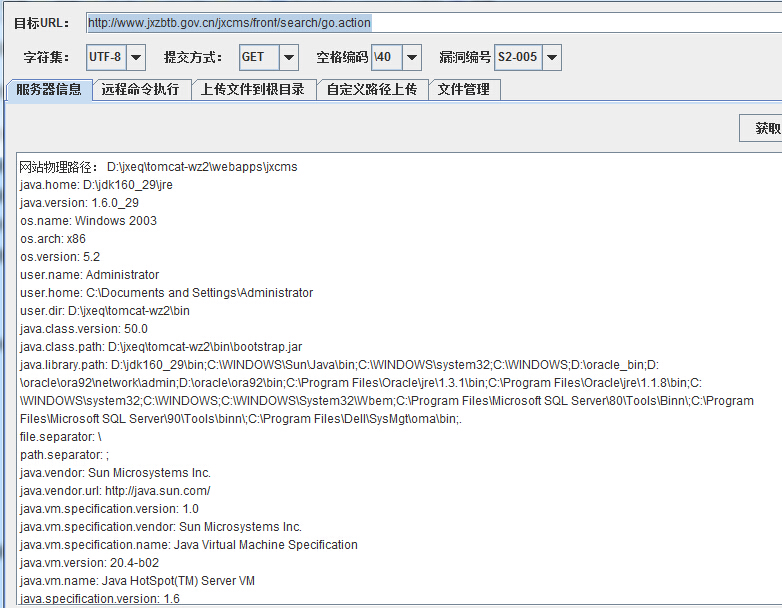Click the 漏洞编号 label
Viewport: 782px width, 608px height.
click(465, 57)
